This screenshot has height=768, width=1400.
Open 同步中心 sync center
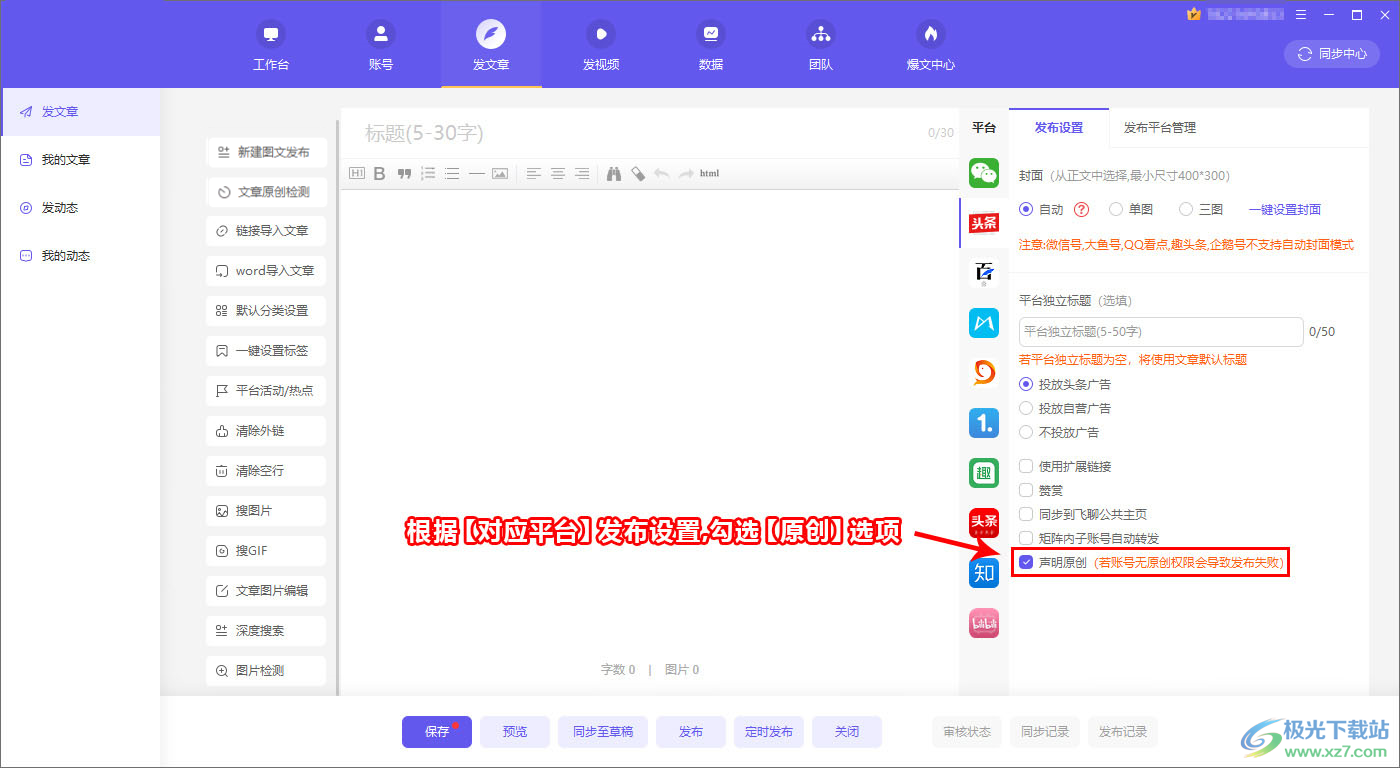click(1331, 54)
